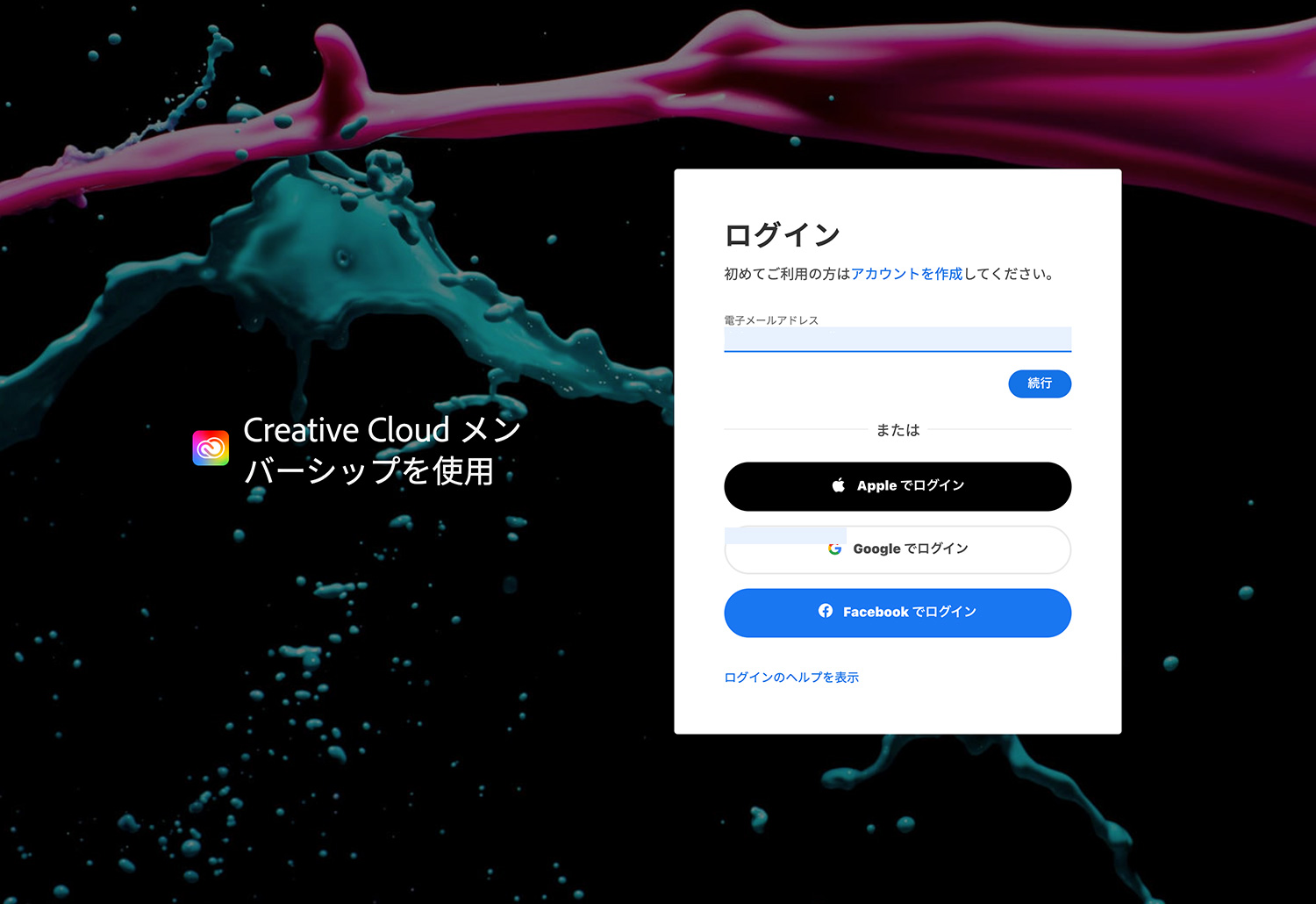The height and width of the screenshot is (904, 1316).
Task: Click the email address input field
Action: pyautogui.click(x=898, y=339)
